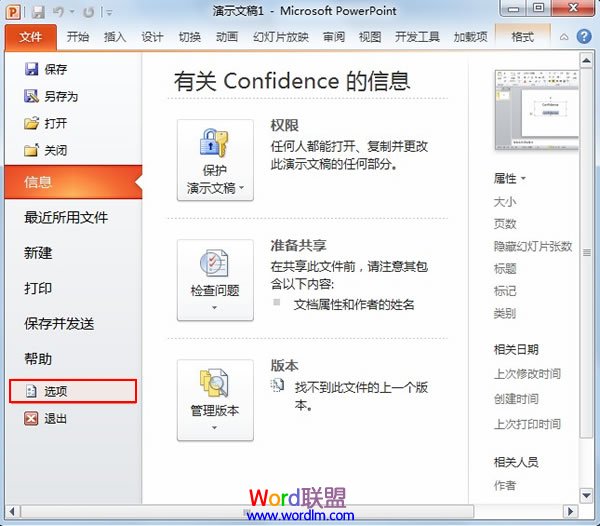Image resolution: width=600 pixels, height=526 pixels.
Task: Click the 退出 red X icon
Action: 31,419
